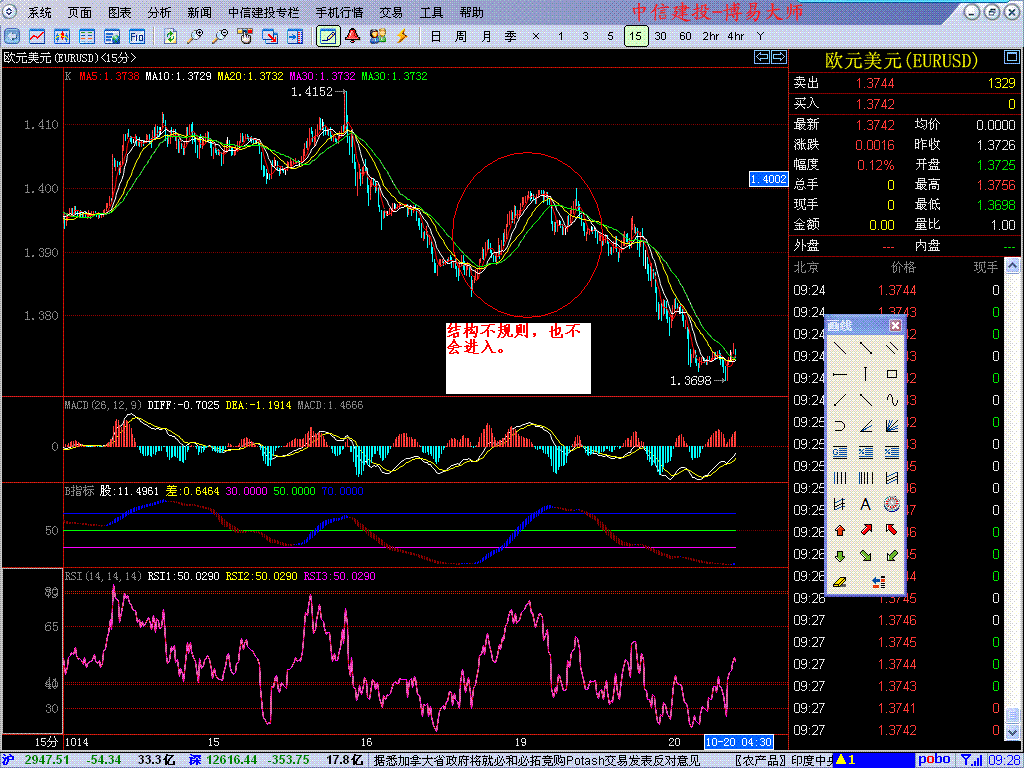Close the 画线 drawing palette
Image resolution: width=1024 pixels, height=768 pixels.
[895, 325]
